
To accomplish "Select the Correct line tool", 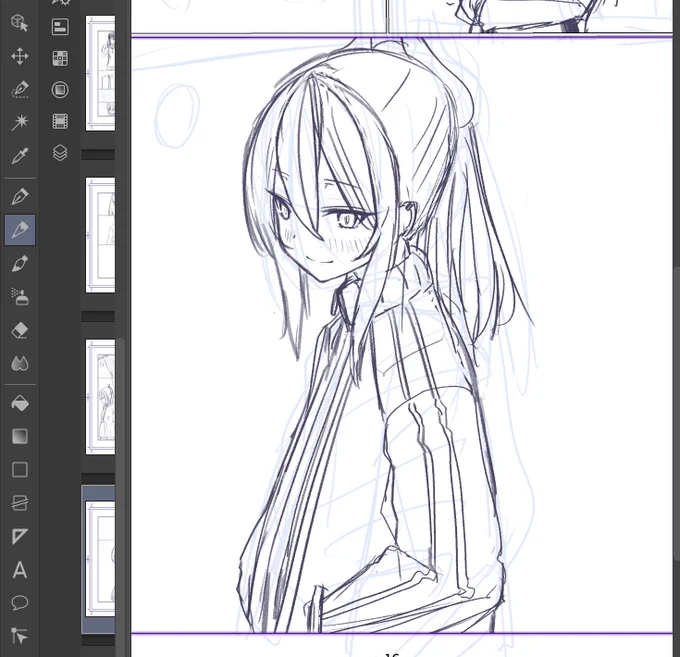I will click(x=20, y=636).
